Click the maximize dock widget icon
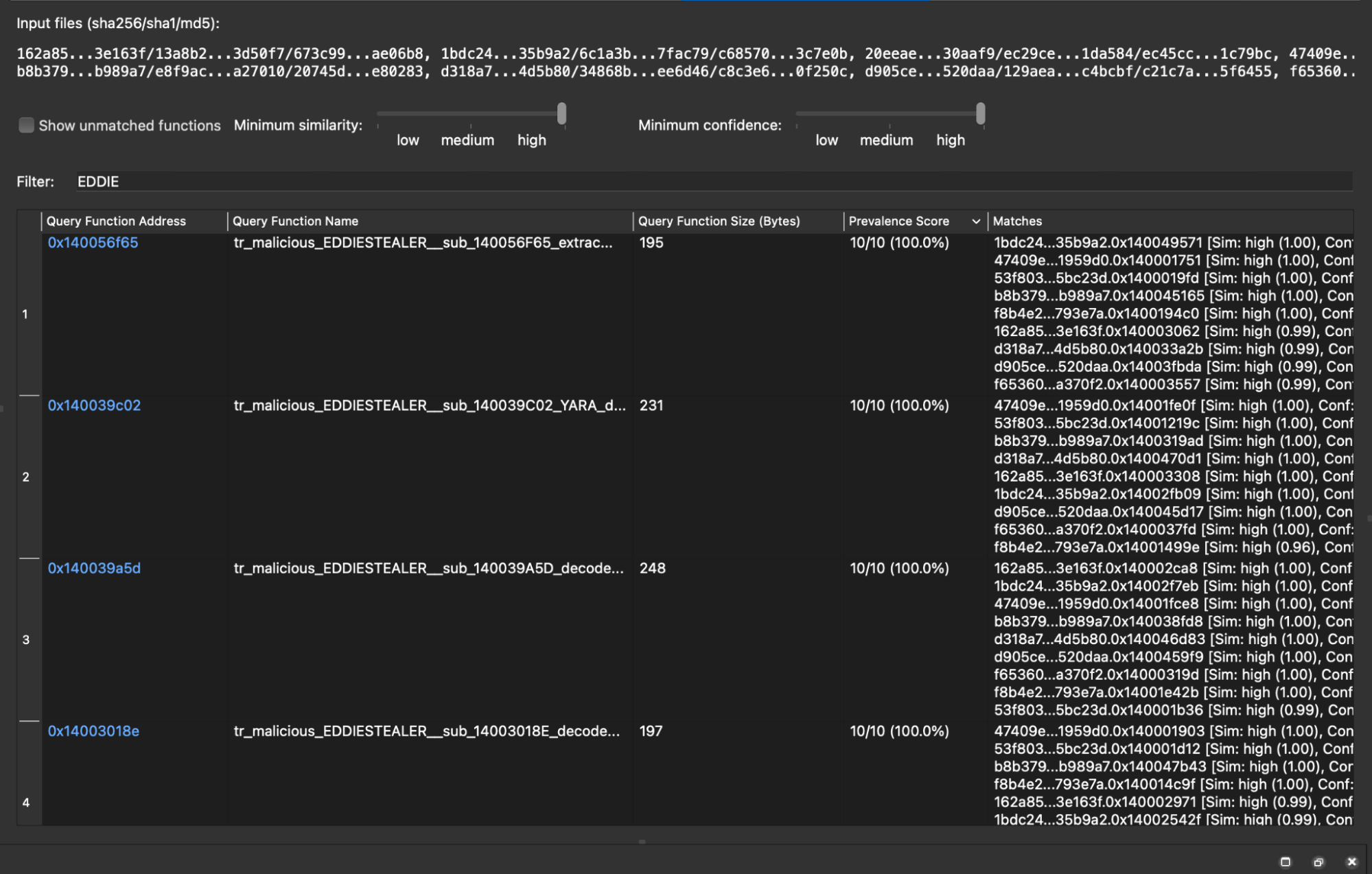Viewport: 1372px width, 874px height. click(x=1286, y=862)
